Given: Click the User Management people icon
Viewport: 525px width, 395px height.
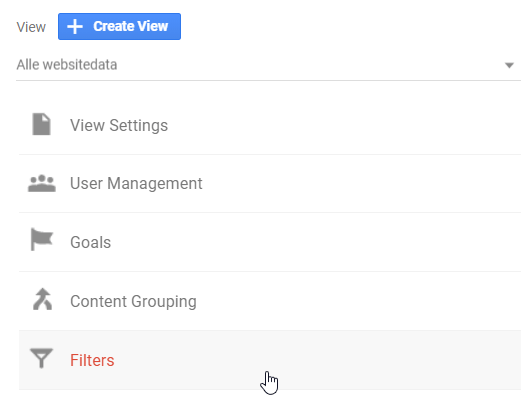Looking at the screenshot, I should [x=42, y=183].
